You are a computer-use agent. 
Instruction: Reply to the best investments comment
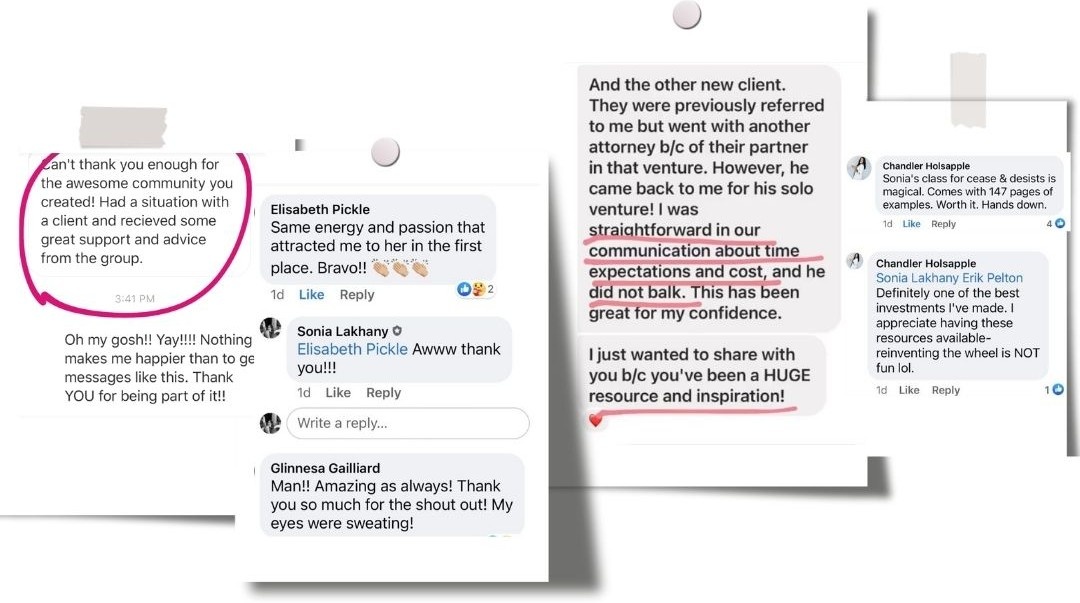click(945, 390)
